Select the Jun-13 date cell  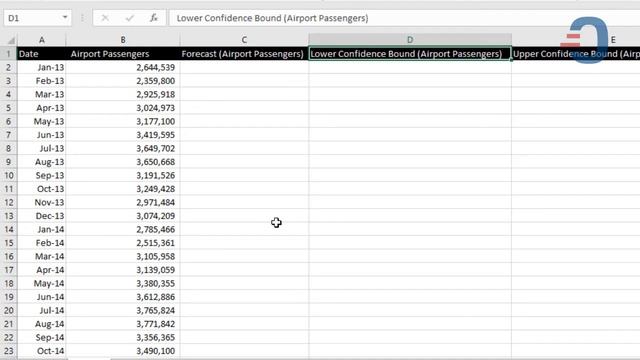click(x=41, y=135)
